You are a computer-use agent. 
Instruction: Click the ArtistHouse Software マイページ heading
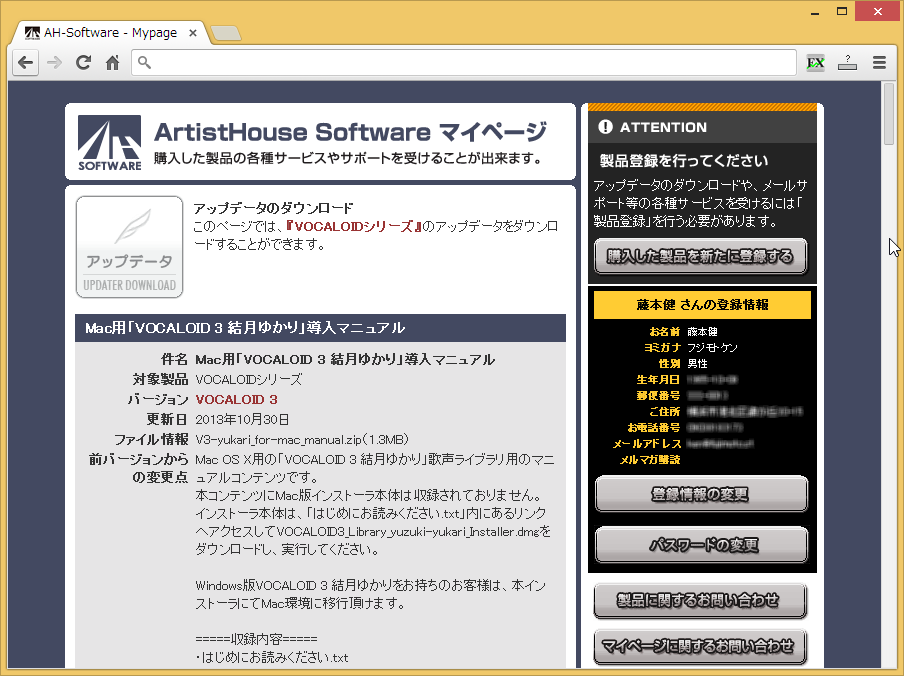tap(350, 132)
